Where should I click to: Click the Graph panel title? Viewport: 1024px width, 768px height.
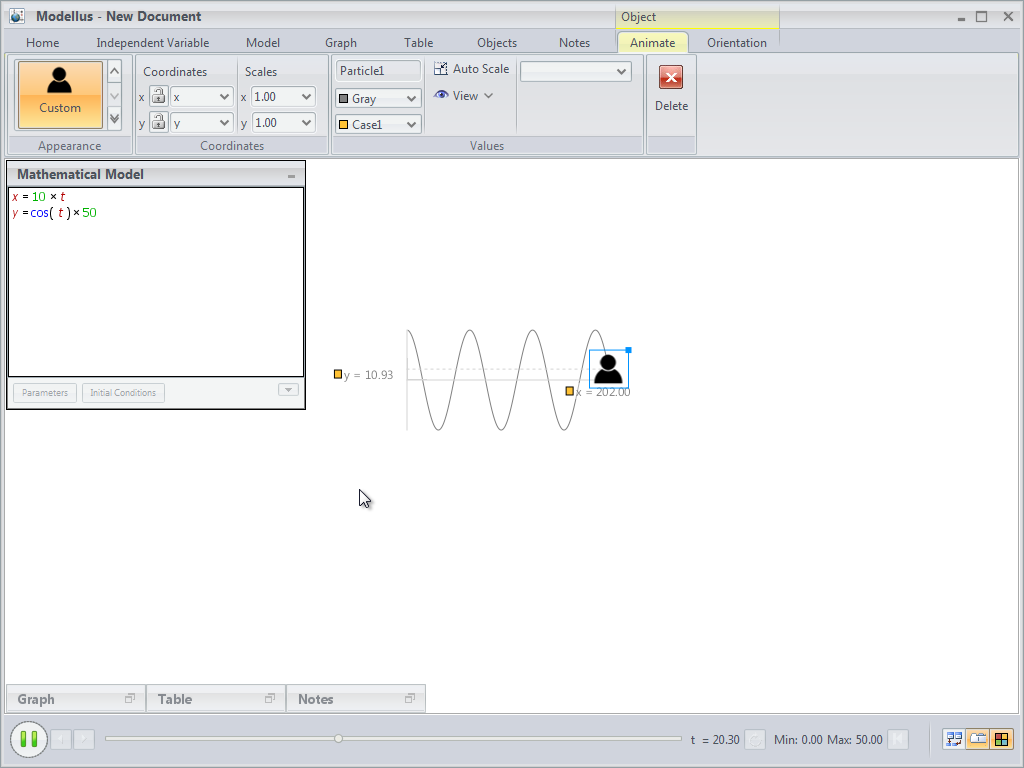(36, 699)
